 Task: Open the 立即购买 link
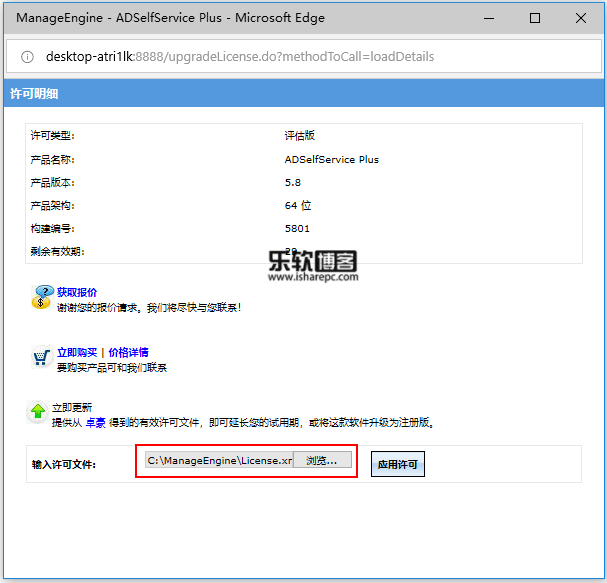pyautogui.click(x=77, y=353)
